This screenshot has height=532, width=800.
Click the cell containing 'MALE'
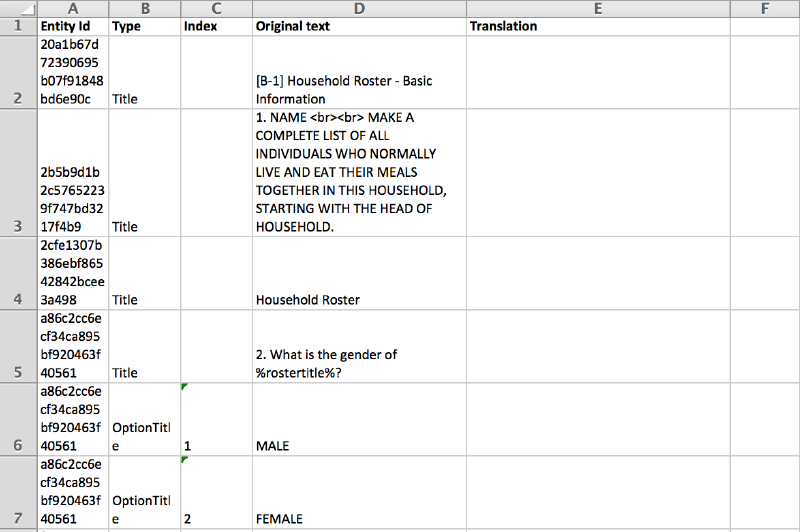(x=359, y=420)
